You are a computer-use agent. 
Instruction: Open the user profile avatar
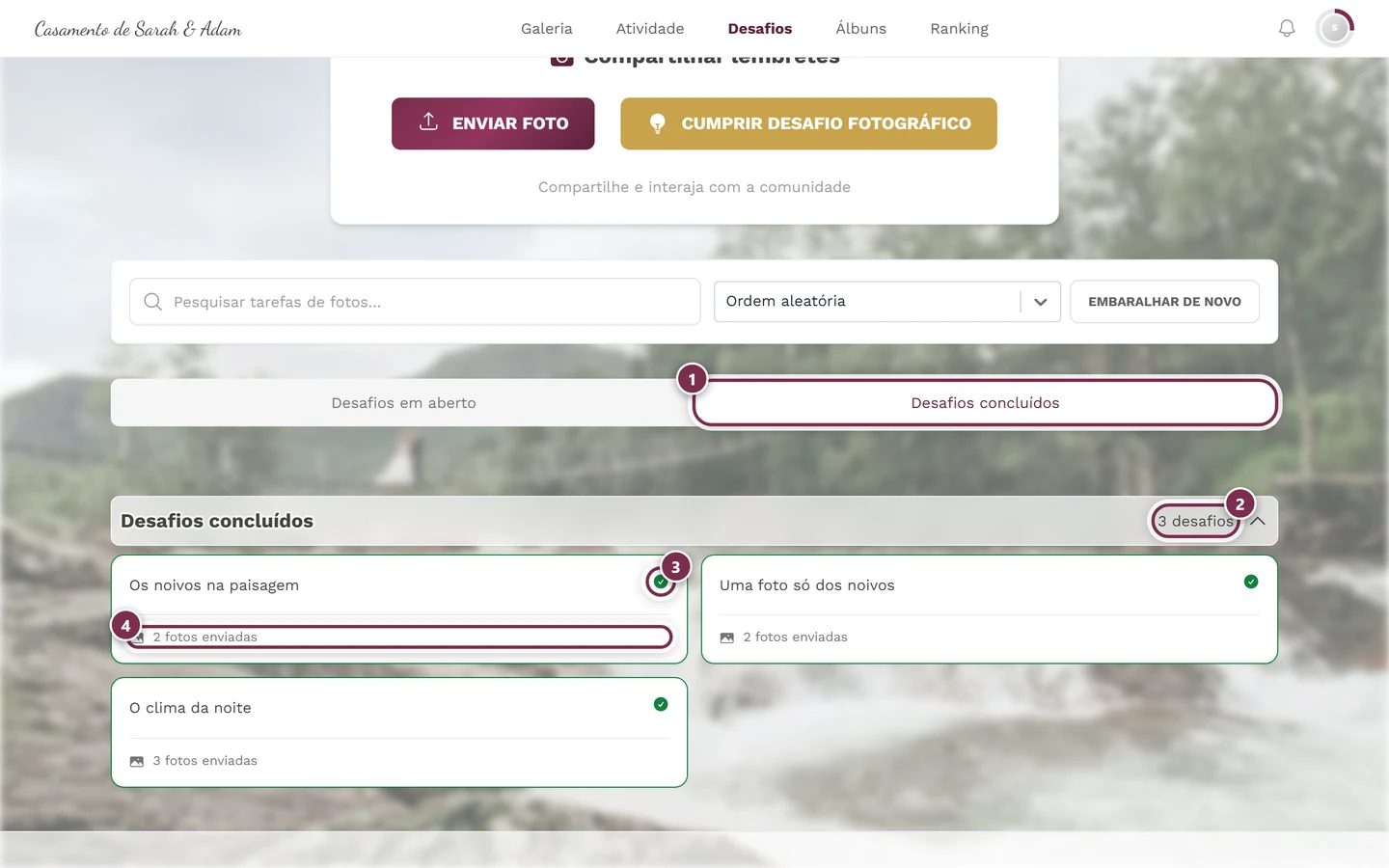coord(1335,29)
